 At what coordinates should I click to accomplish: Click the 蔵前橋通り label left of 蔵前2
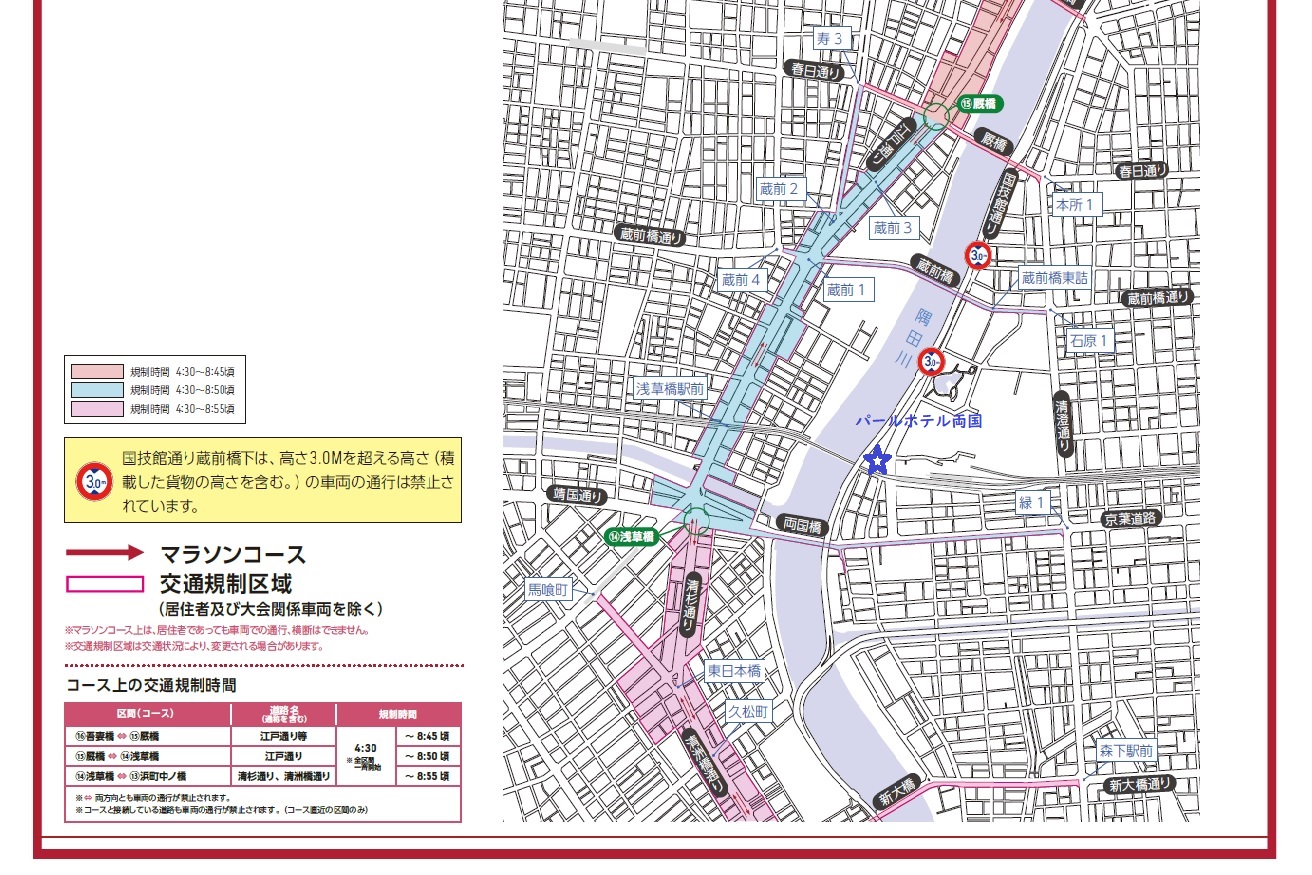pos(651,235)
